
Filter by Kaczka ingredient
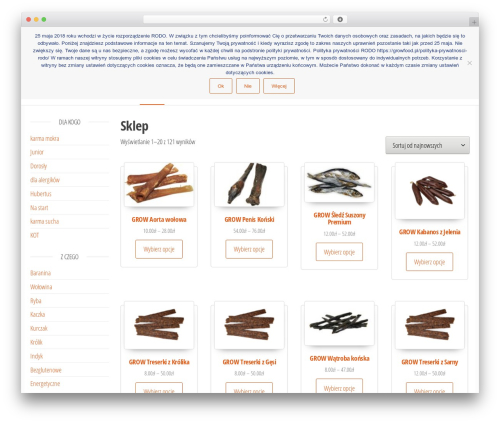[x=37, y=314]
